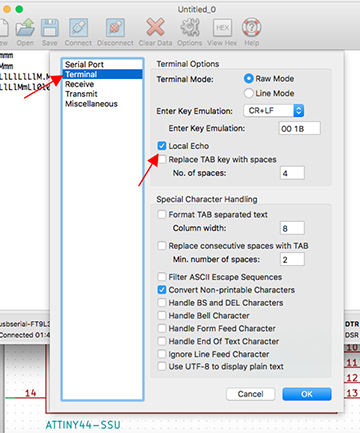Viewport: 360px width, 433px height.
Task: Check Handle Form Feed Character option
Action: point(162,328)
